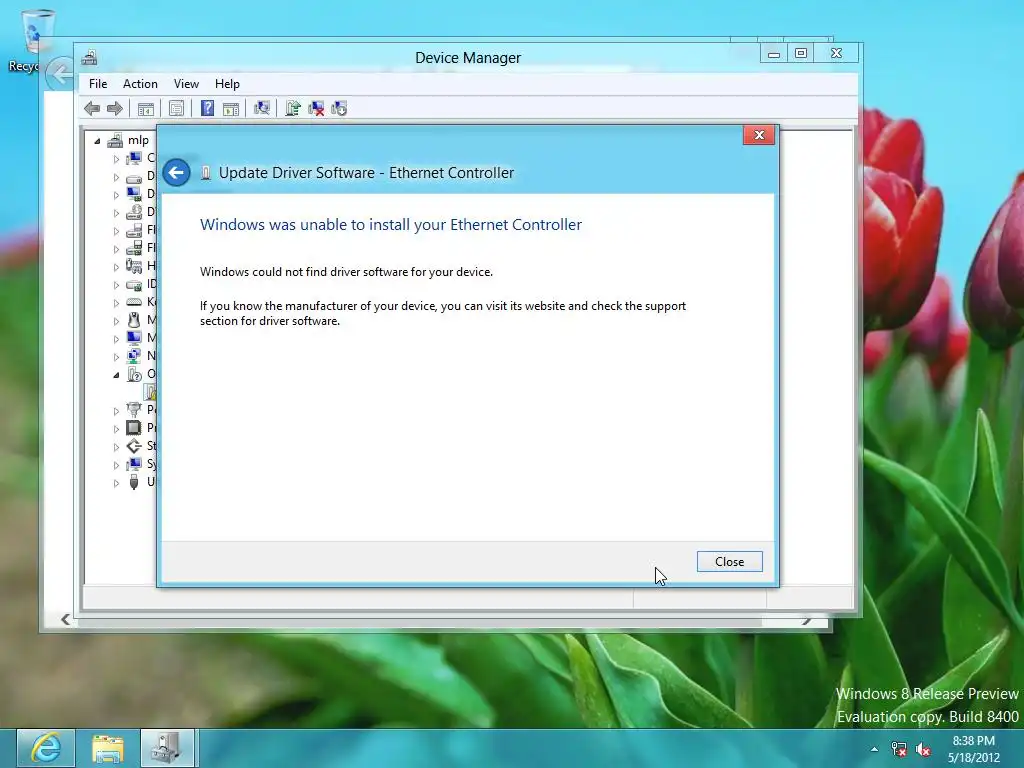Viewport: 1024px width, 768px height.
Task: Click right scroll arrow in background window
Action: click(807, 622)
